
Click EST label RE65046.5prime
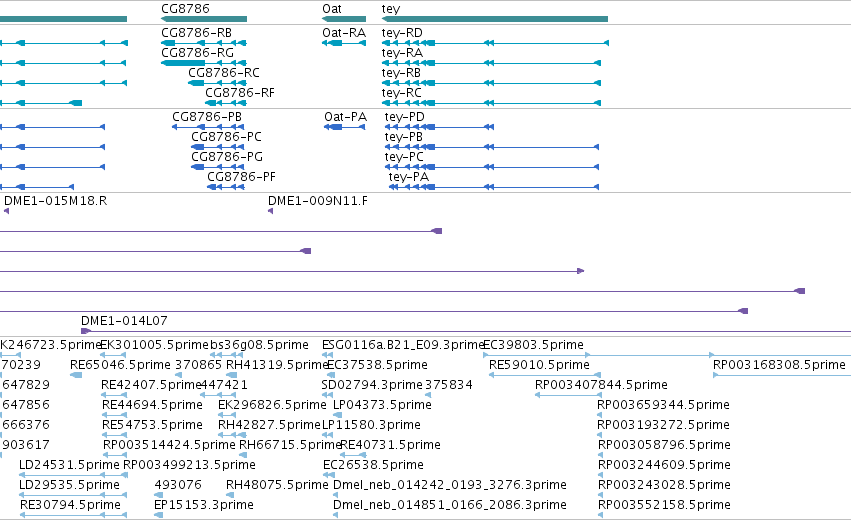click(x=120, y=365)
